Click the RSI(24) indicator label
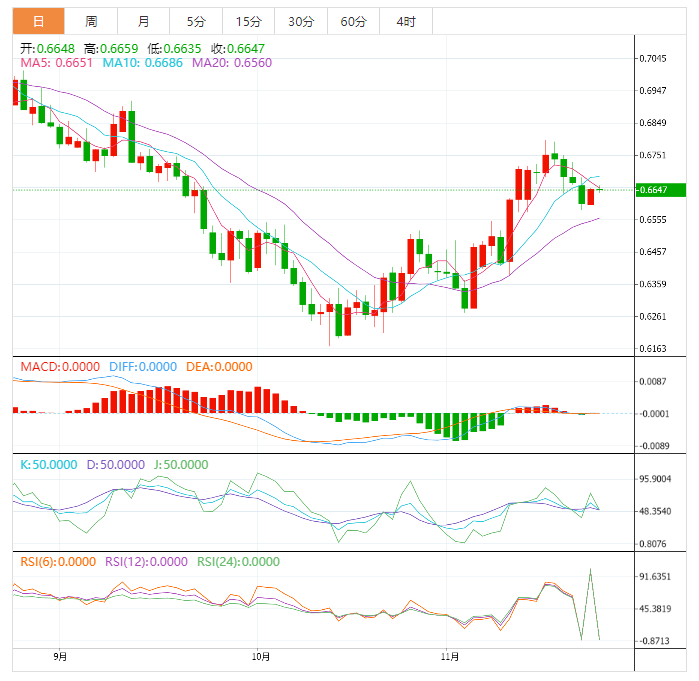Viewport: 699px width, 681px height. [x=237, y=562]
